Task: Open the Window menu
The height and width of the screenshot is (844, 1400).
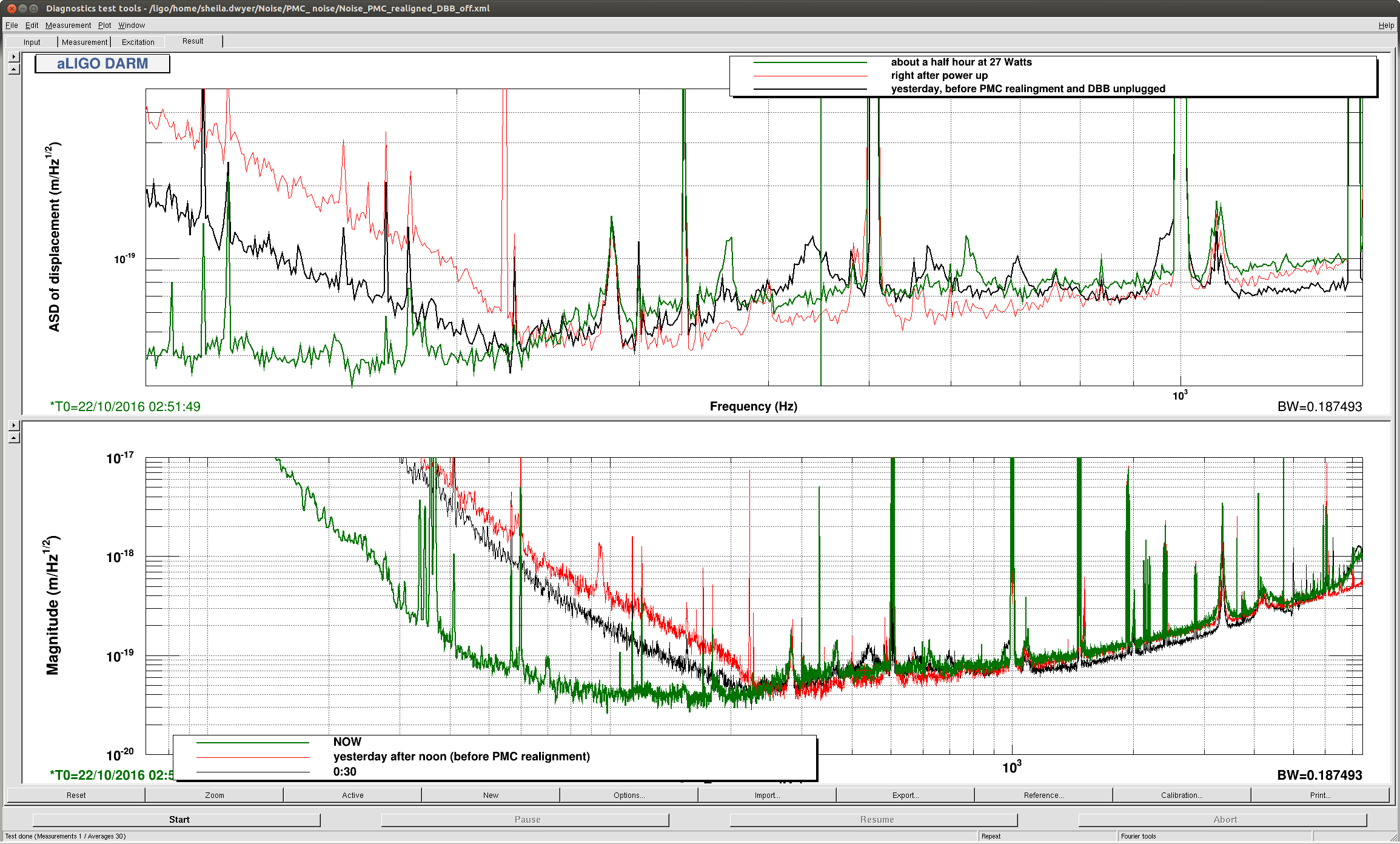Action: tap(132, 25)
